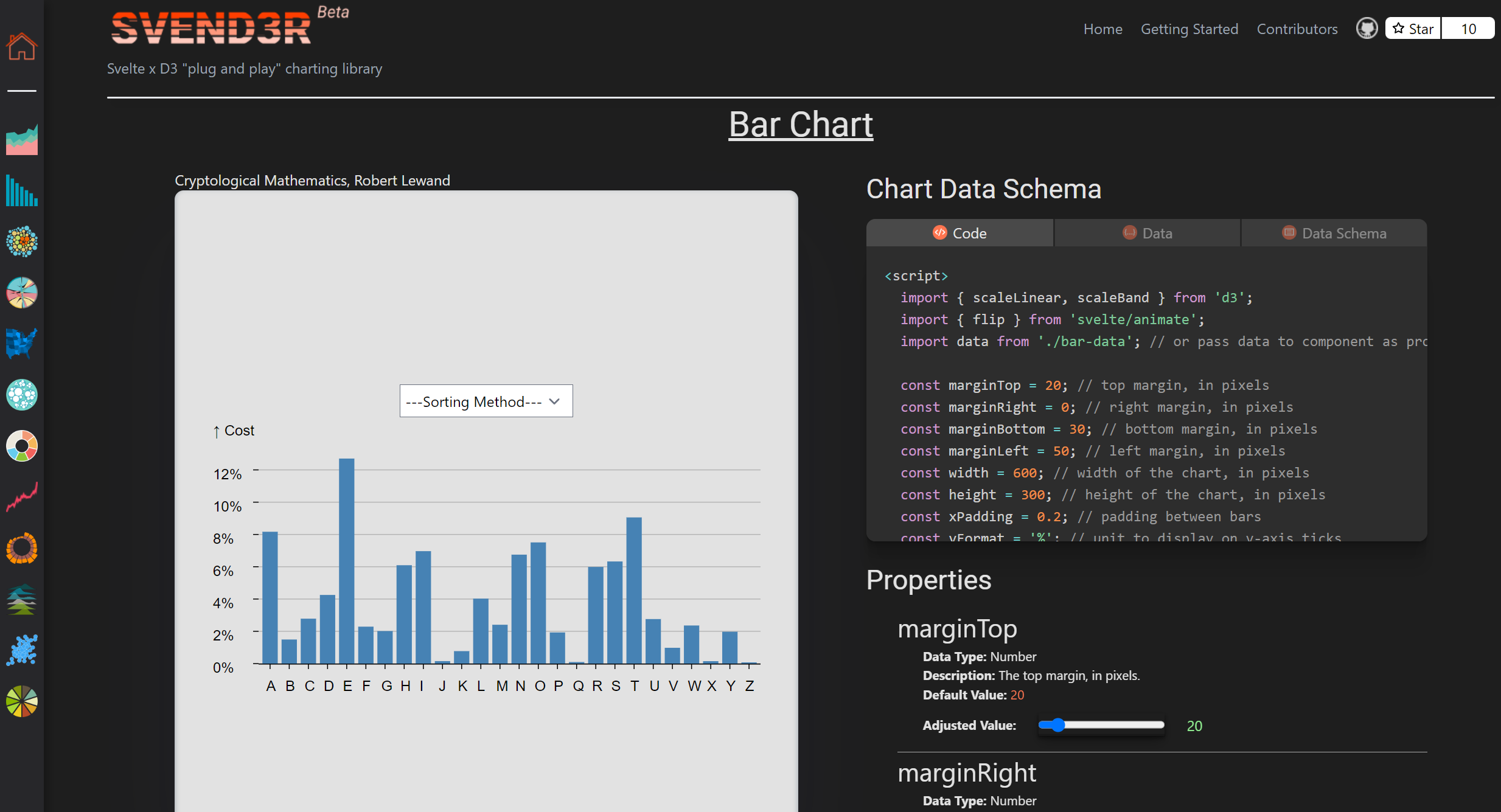Click the Bar Chart heading link
Viewport: 1501px width, 812px height.
(801, 125)
